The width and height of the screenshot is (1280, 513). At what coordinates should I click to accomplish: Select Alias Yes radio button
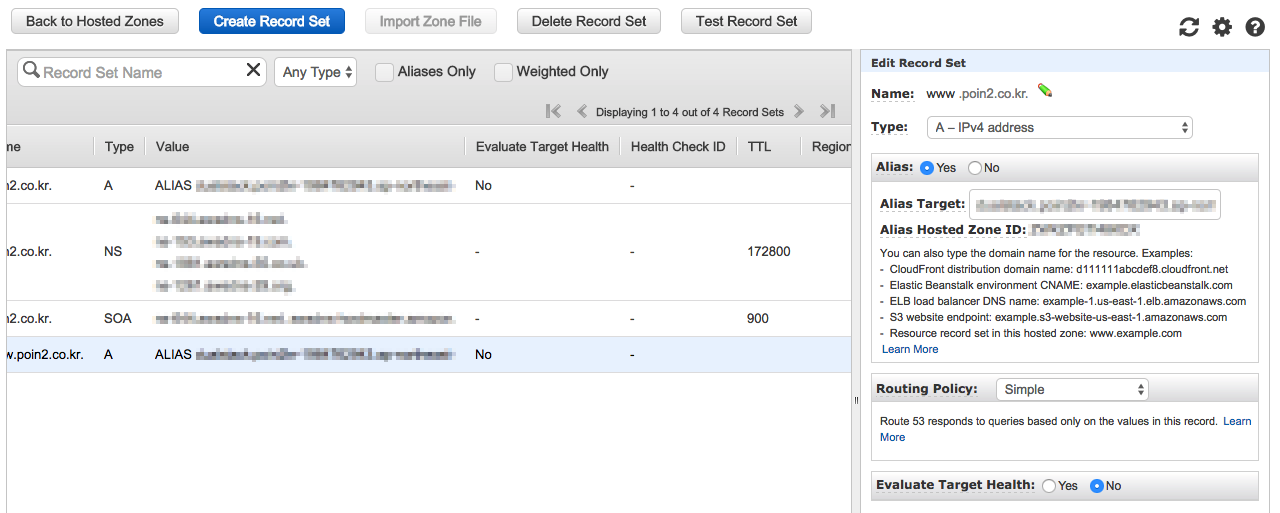click(x=926, y=168)
